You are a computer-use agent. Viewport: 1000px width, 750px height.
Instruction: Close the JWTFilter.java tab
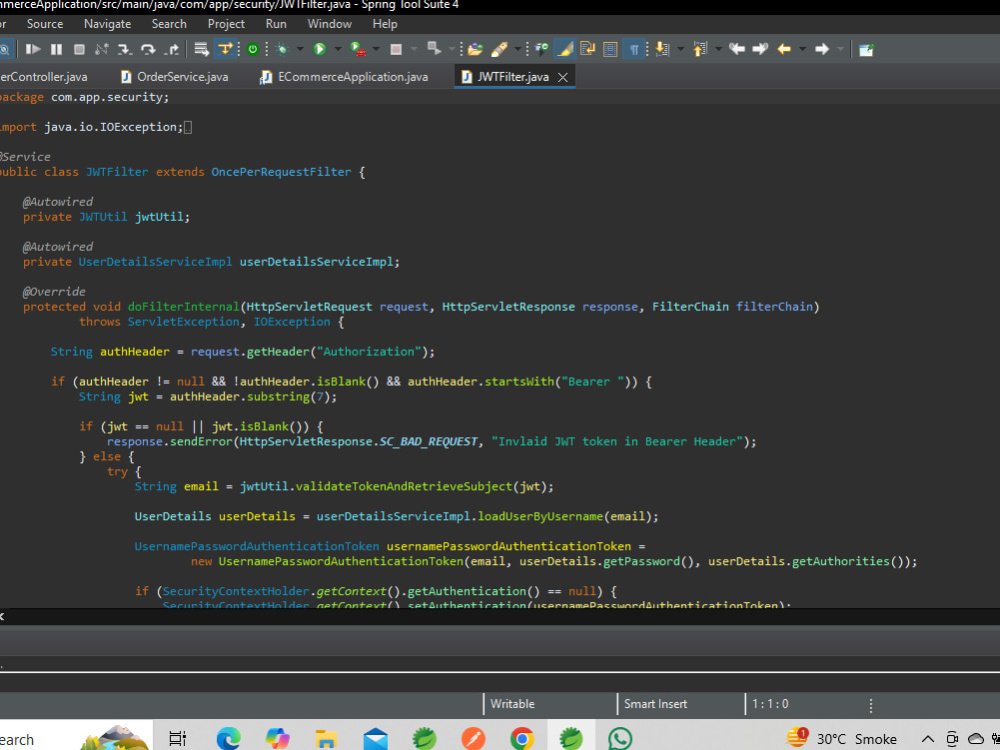(562, 77)
